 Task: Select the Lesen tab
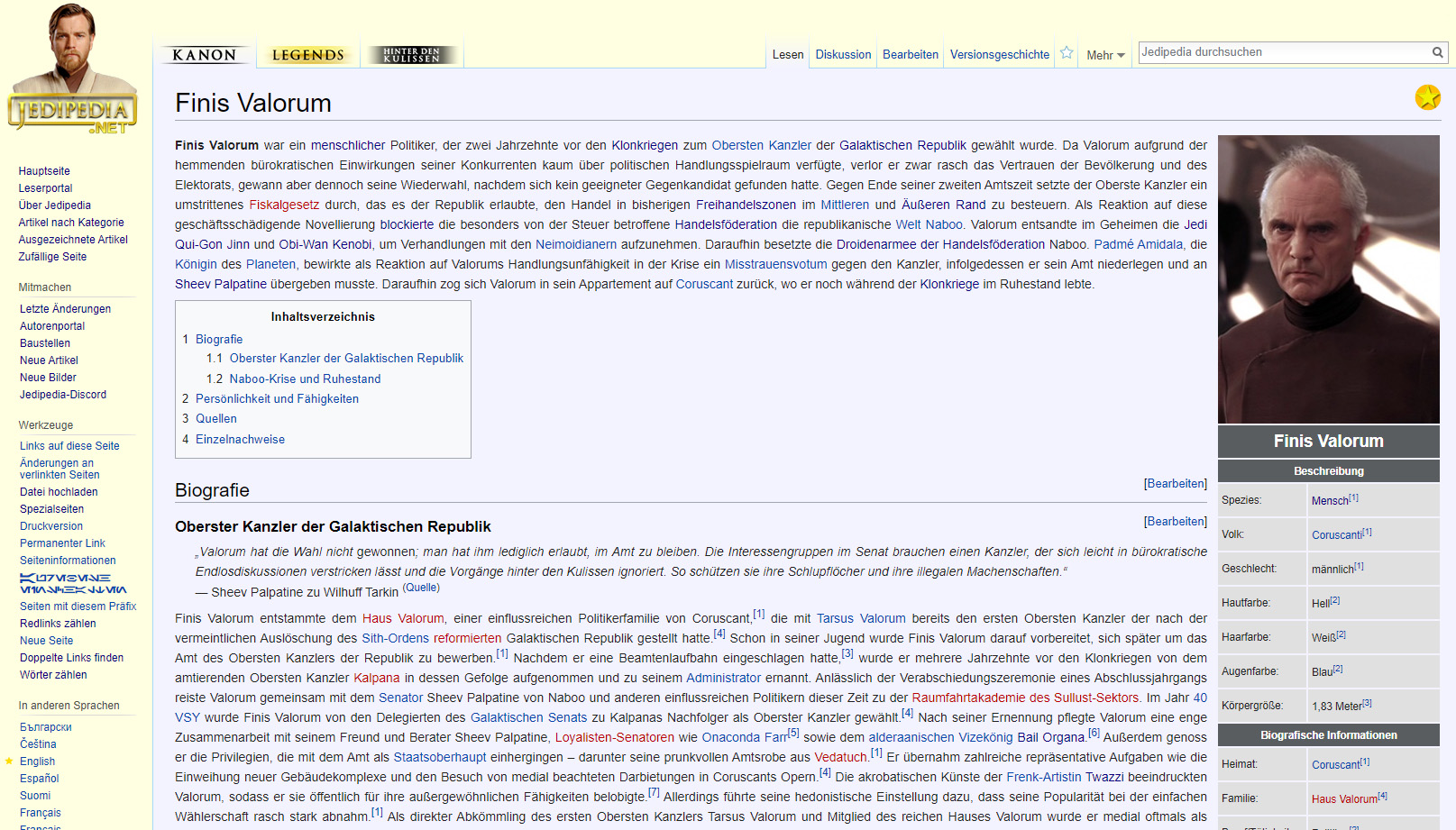pyautogui.click(x=788, y=55)
